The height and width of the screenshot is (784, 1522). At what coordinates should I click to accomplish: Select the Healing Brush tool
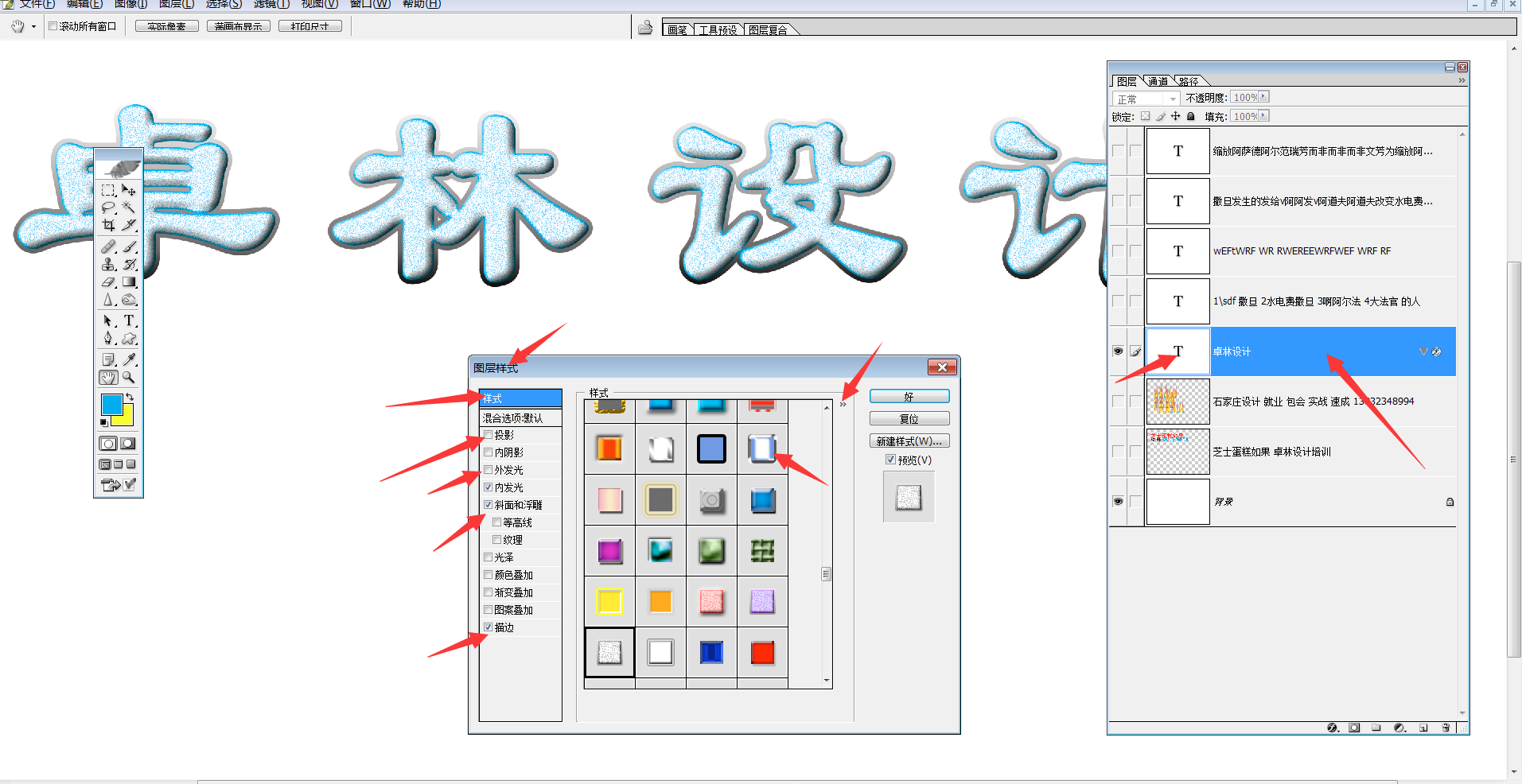pos(109,247)
